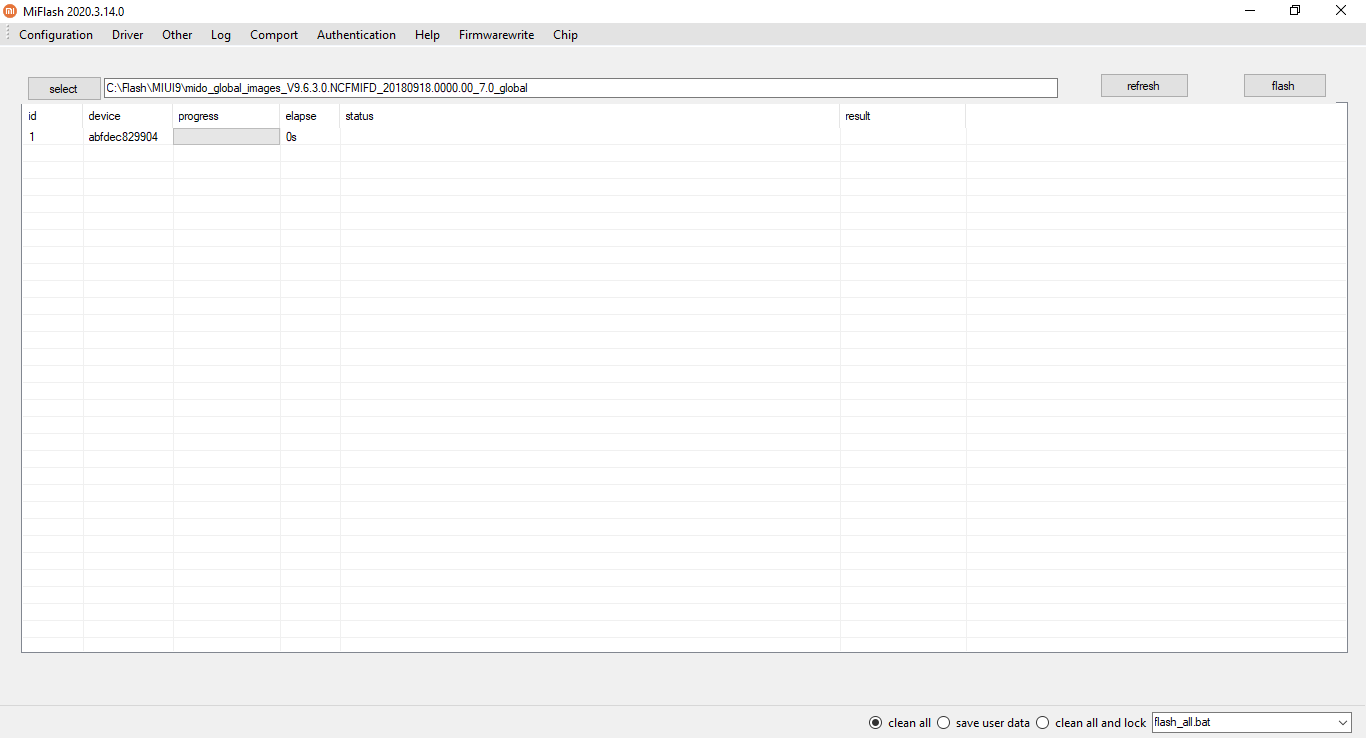The height and width of the screenshot is (738, 1366).
Task: Minimize the MiFlash window
Action: (x=1250, y=11)
